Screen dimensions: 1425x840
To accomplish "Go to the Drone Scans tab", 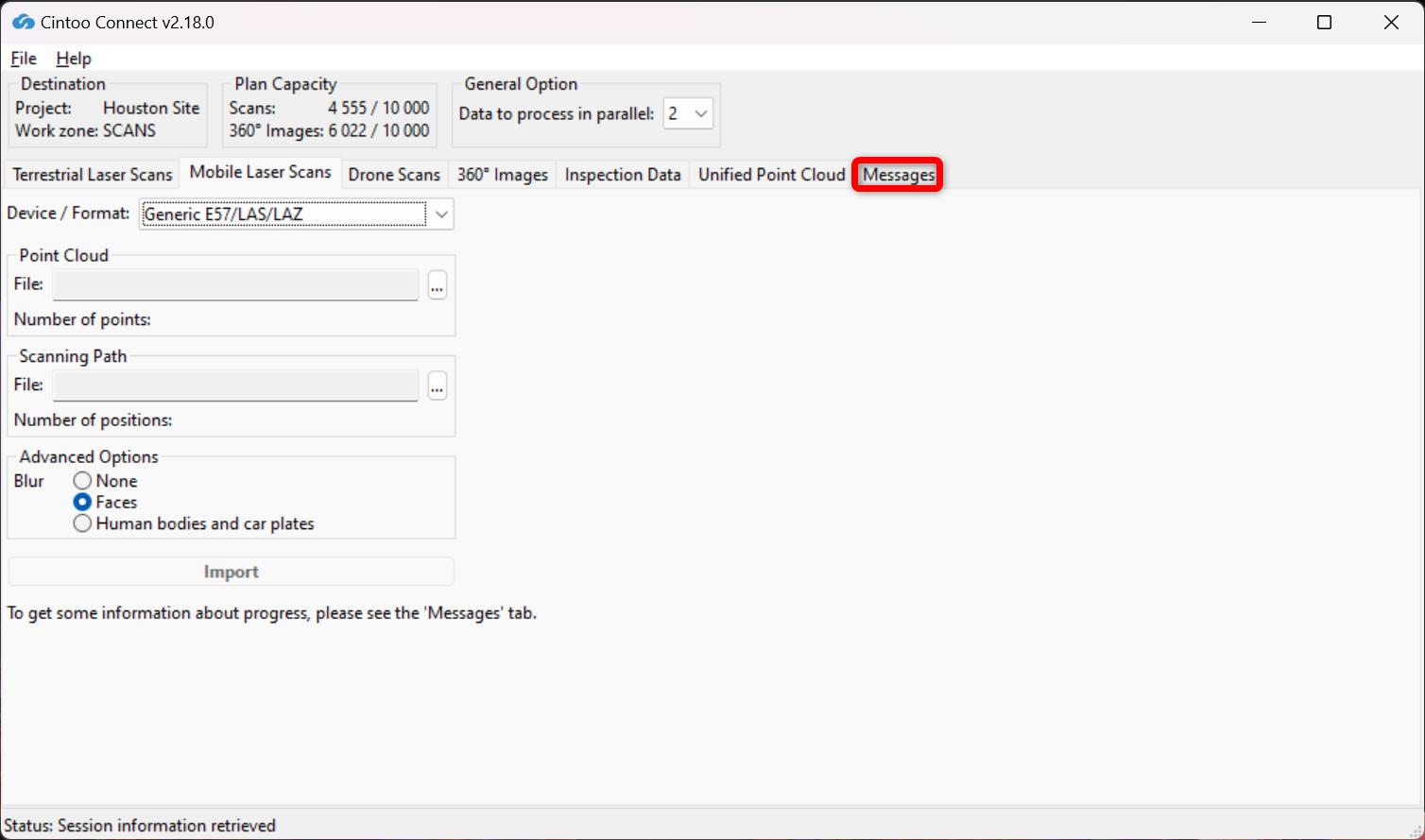I will click(394, 175).
